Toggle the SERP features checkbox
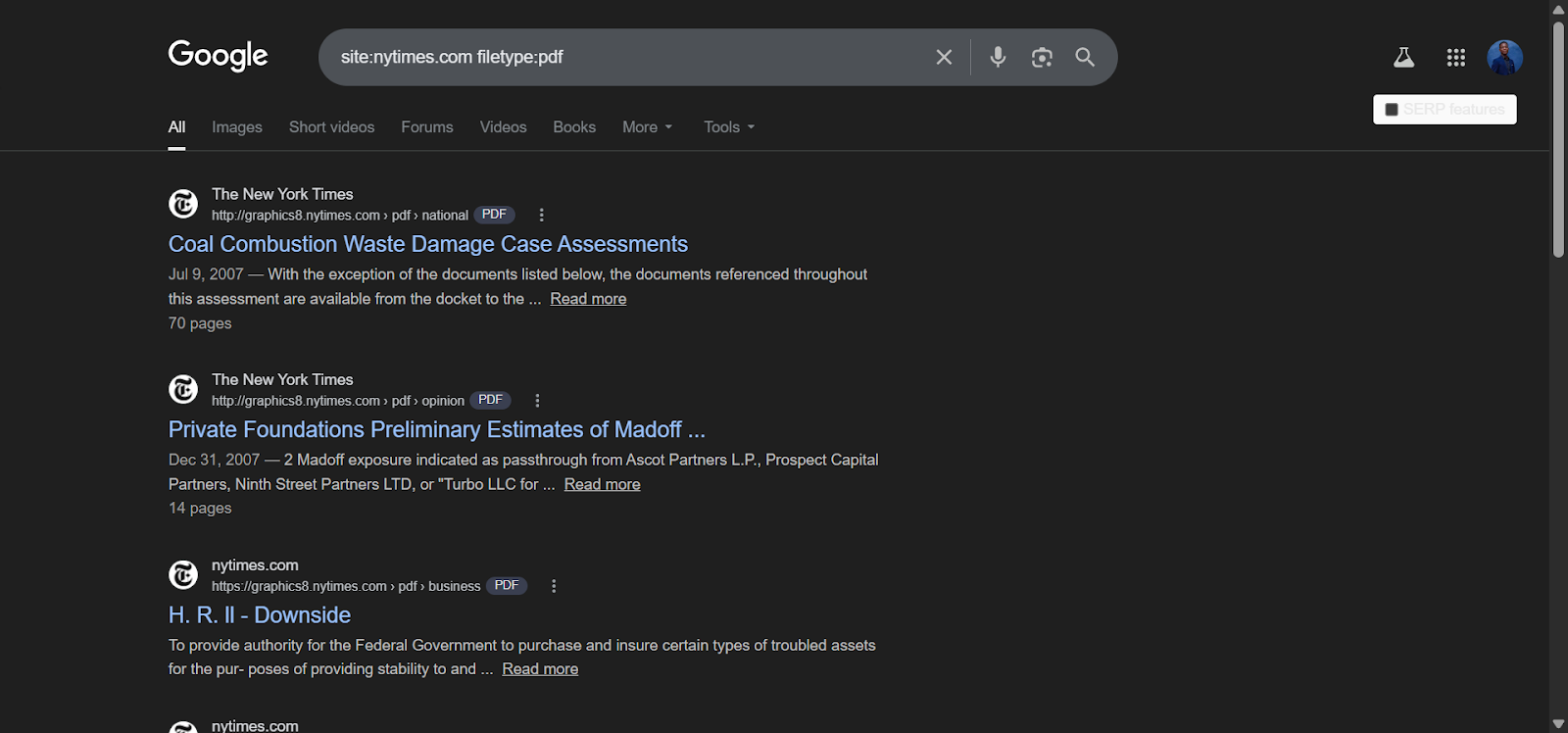Viewport: 1568px width, 733px height. [x=1391, y=109]
